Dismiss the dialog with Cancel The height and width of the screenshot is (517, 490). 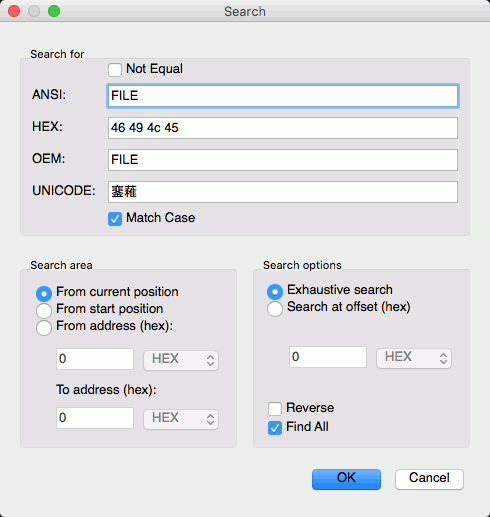pos(429,479)
